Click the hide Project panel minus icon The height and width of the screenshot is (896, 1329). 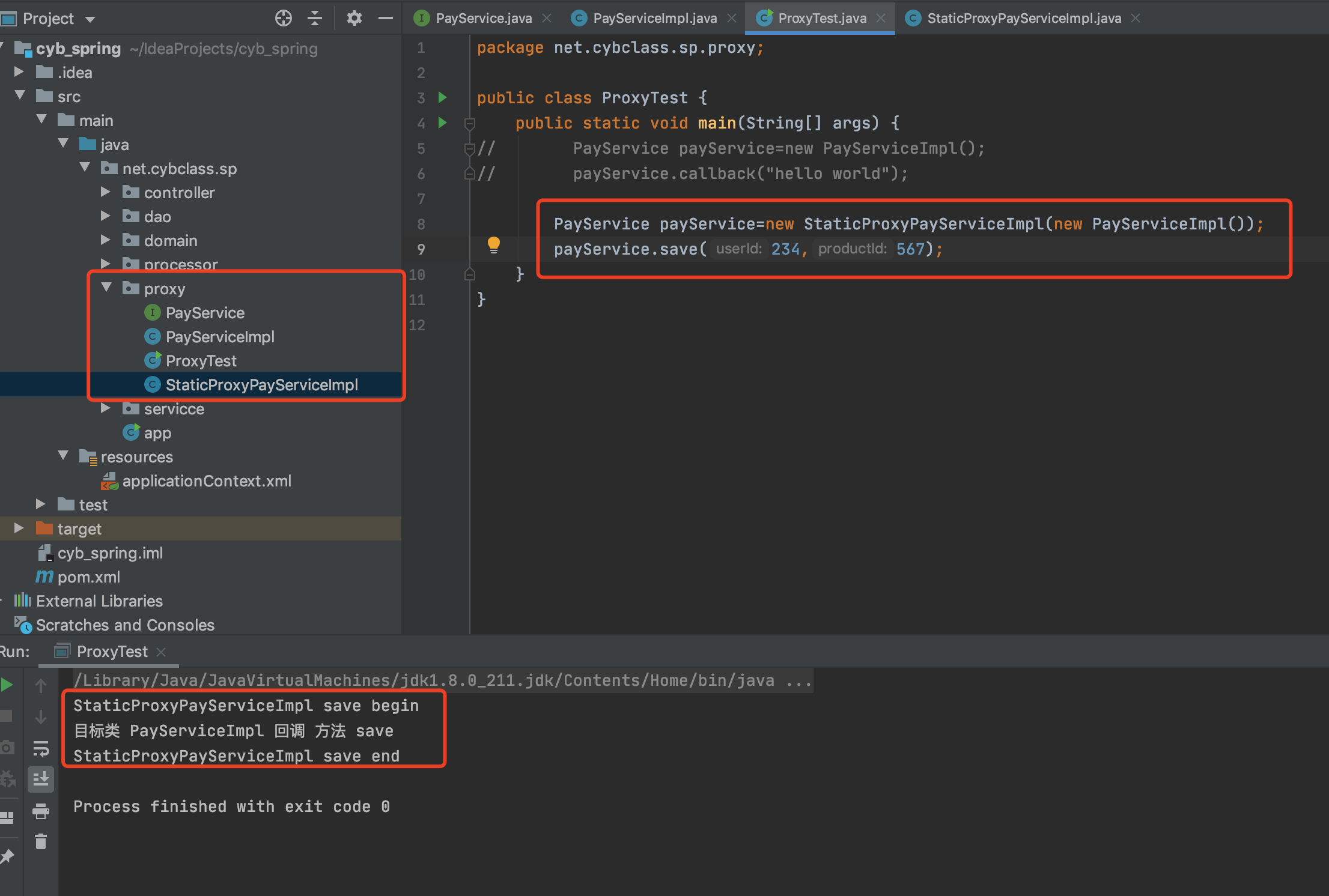pyautogui.click(x=385, y=18)
